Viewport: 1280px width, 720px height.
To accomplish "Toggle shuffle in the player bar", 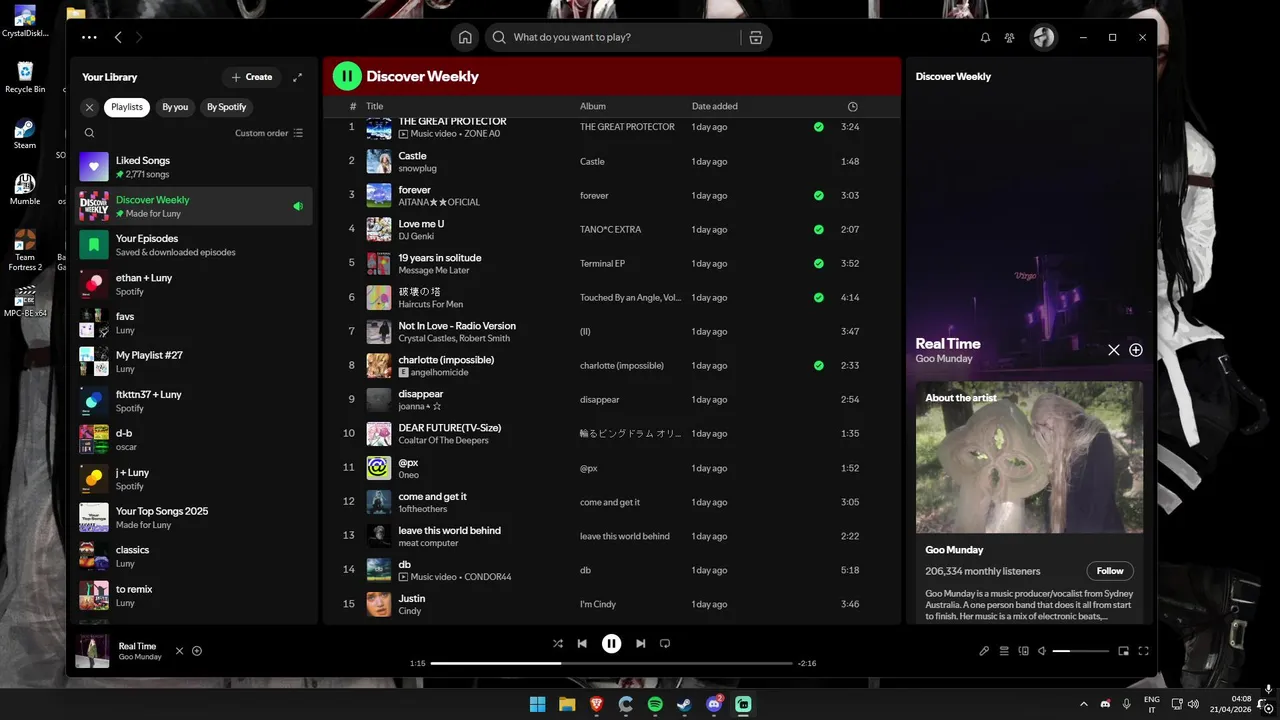I will click(558, 644).
